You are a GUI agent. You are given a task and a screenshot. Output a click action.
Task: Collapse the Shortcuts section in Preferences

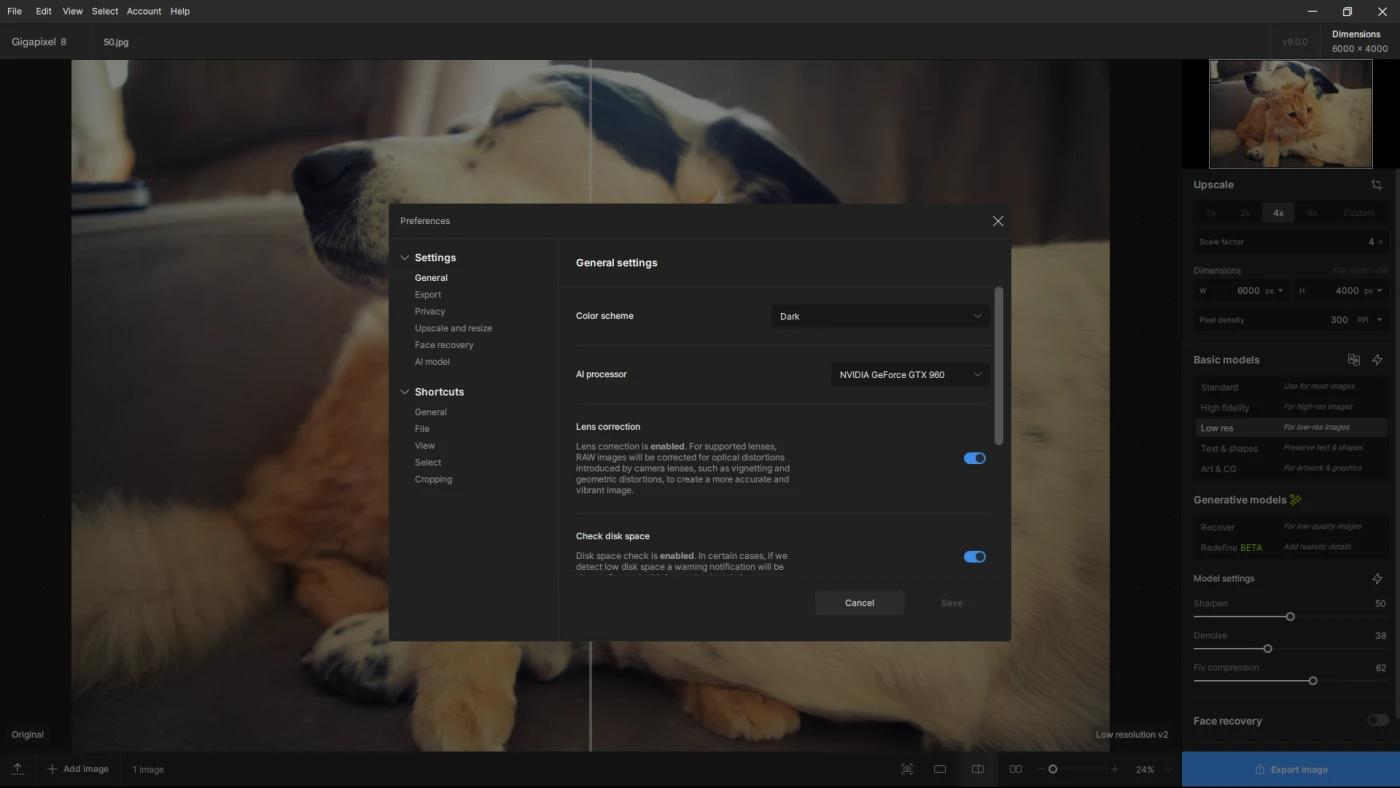(405, 392)
